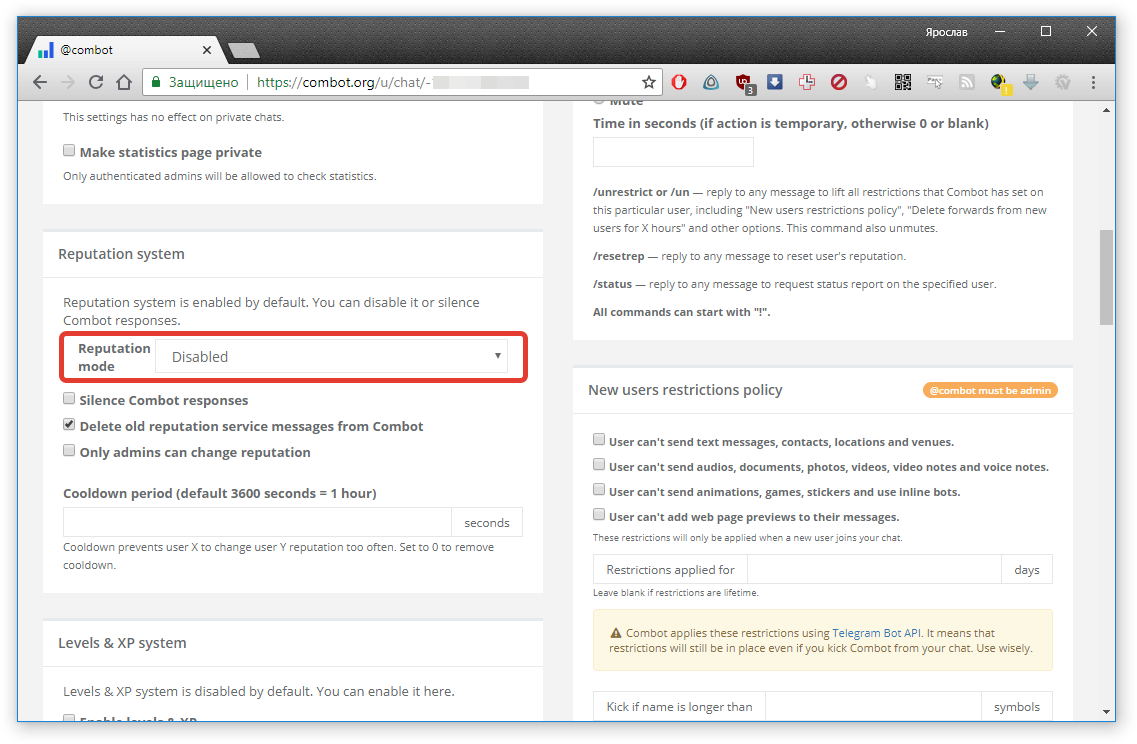
Task: Check Only admins can change reputation
Action: (x=69, y=450)
